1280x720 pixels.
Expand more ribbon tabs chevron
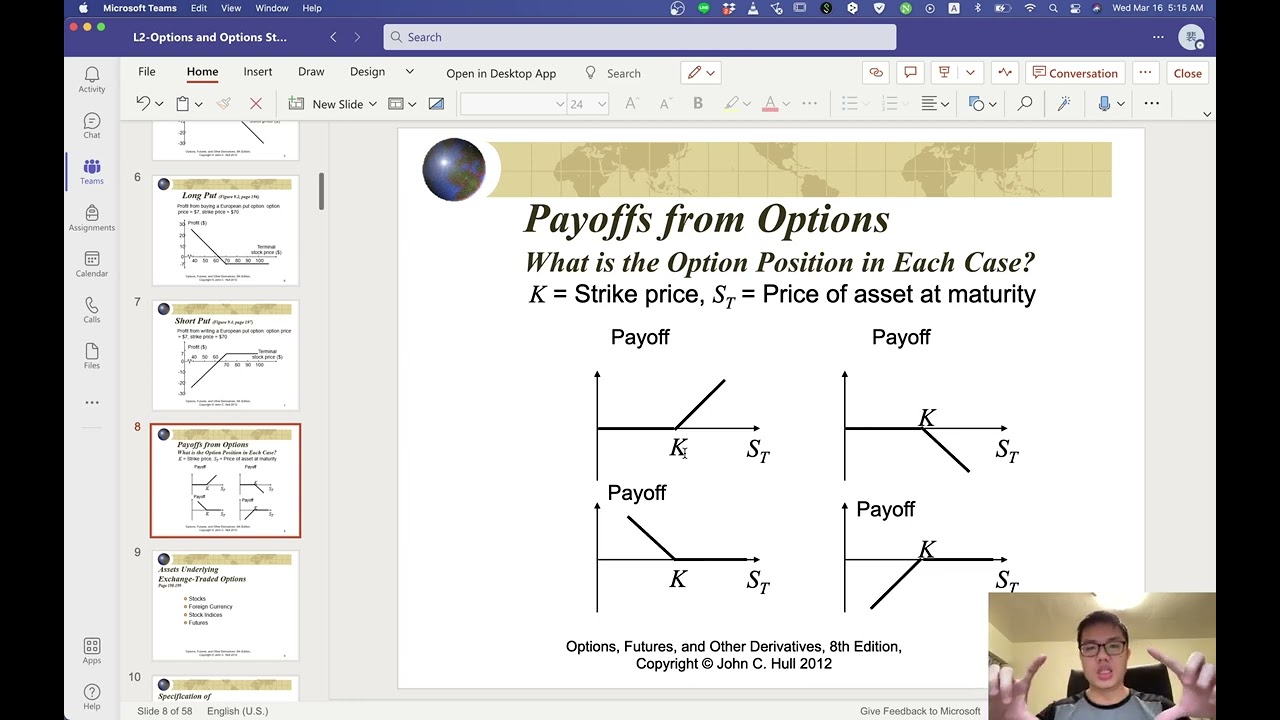(409, 72)
